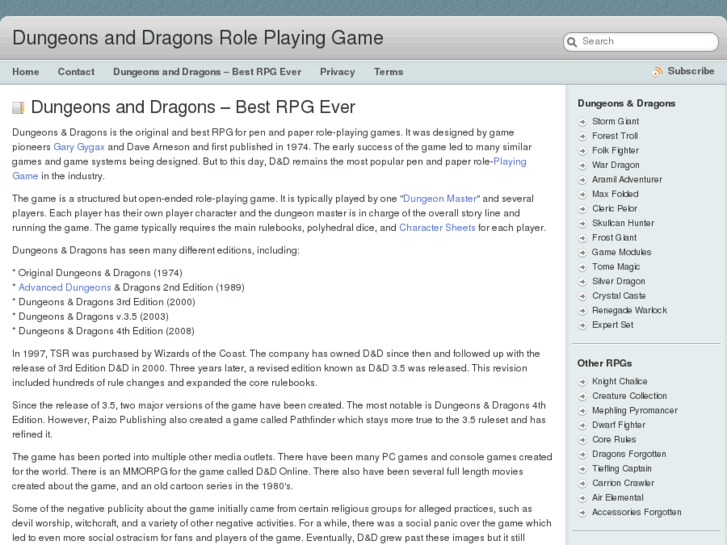This screenshot has height=545, width=727.
Task: Open the Tiefling Captain link
Action: (x=622, y=468)
